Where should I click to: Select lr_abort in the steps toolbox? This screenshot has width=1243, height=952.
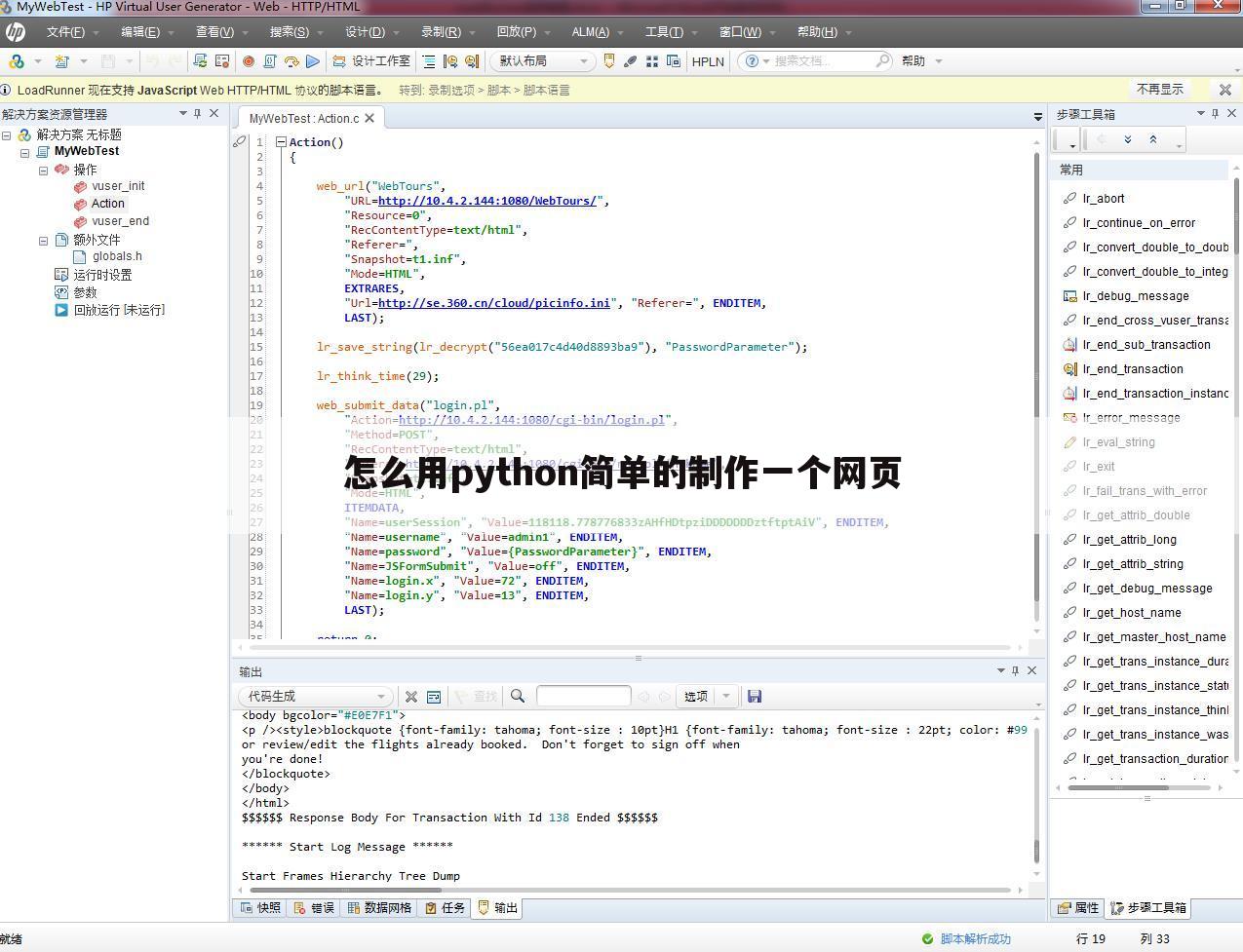pos(1104,199)
